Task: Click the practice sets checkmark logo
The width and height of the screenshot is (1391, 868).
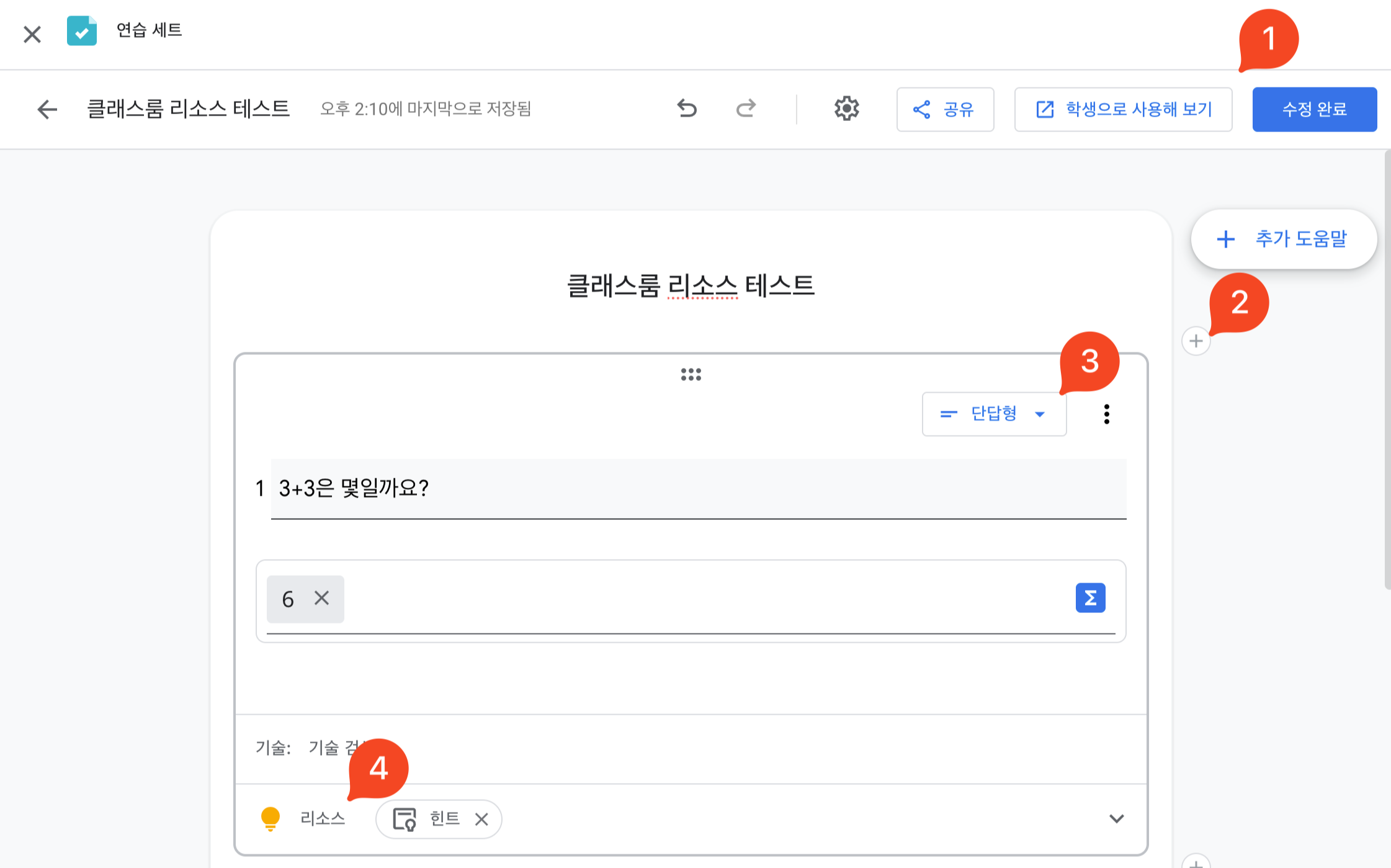Action: click(x=82, y=30)
